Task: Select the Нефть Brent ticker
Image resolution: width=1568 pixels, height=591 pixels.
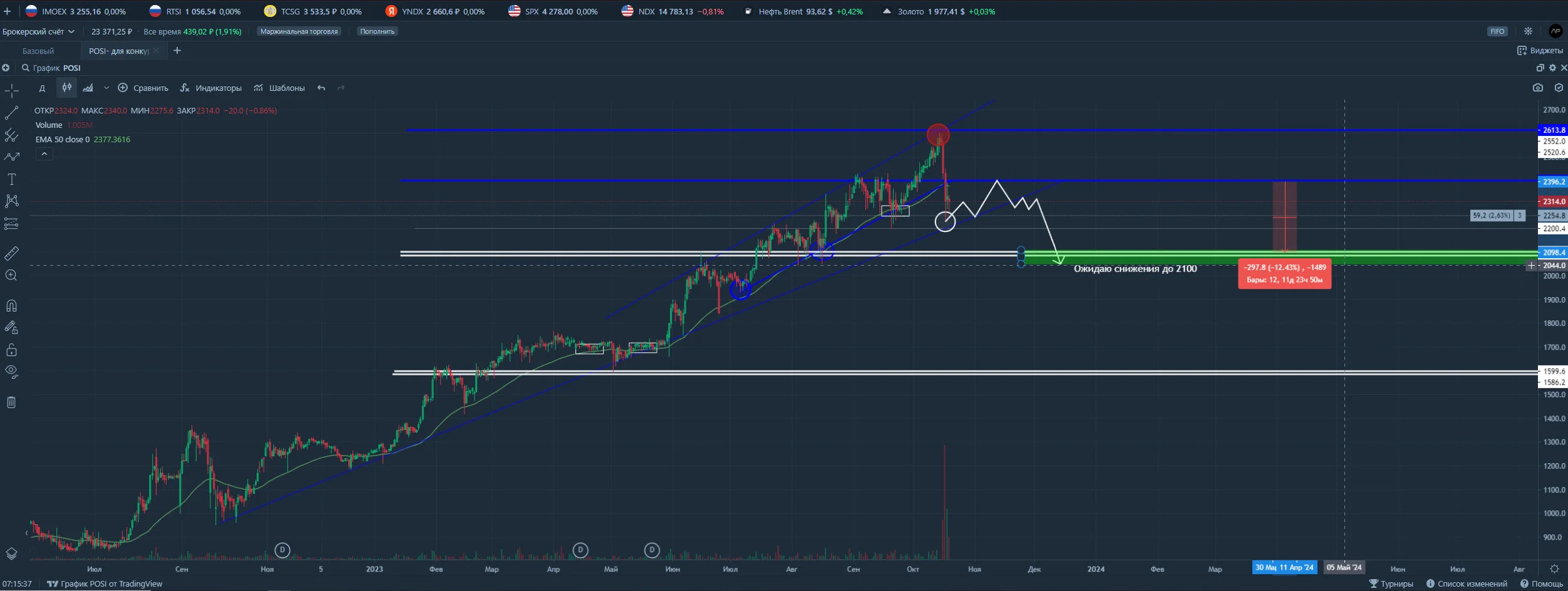Action: click(x=803, y=11)
